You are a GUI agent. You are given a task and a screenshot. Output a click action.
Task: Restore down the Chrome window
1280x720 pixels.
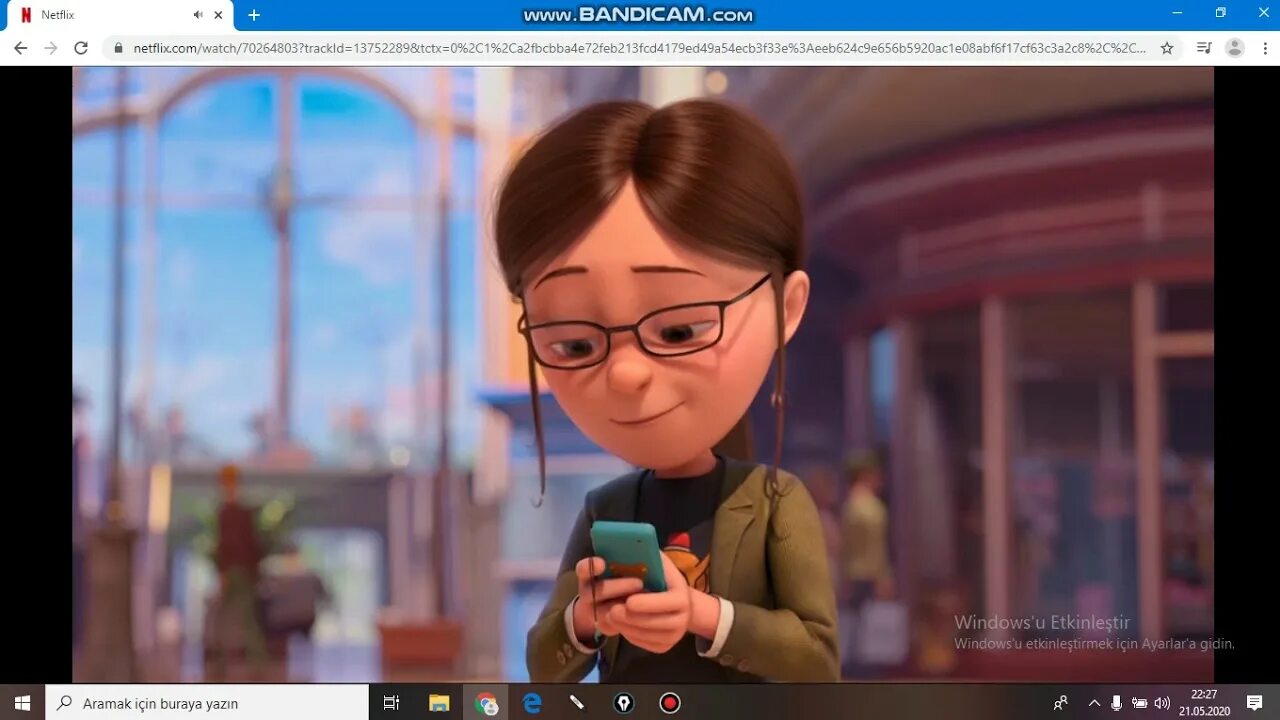(1220, 12)
